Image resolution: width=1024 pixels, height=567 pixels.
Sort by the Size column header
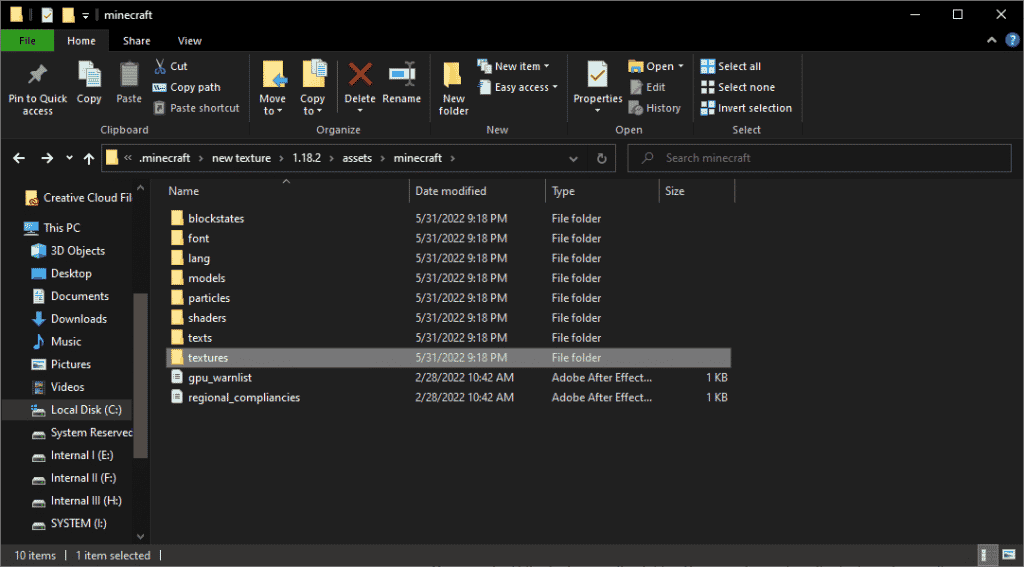click(697, 191)
